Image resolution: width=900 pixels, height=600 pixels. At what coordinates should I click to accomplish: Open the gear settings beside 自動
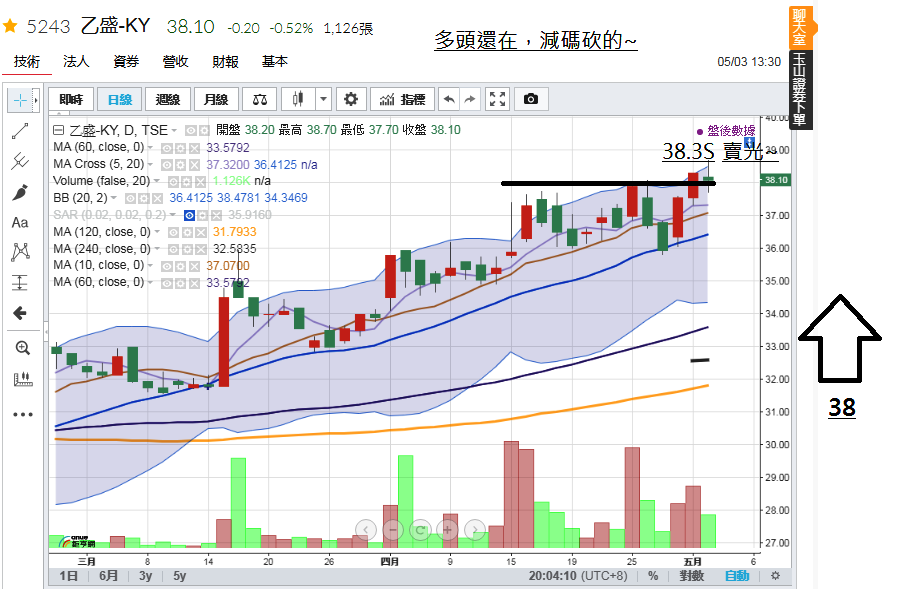[x=775, y=575]
